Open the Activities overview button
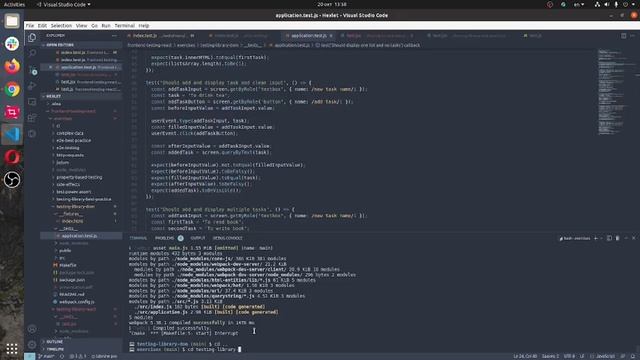640x360 pixels. click(14, 4)
